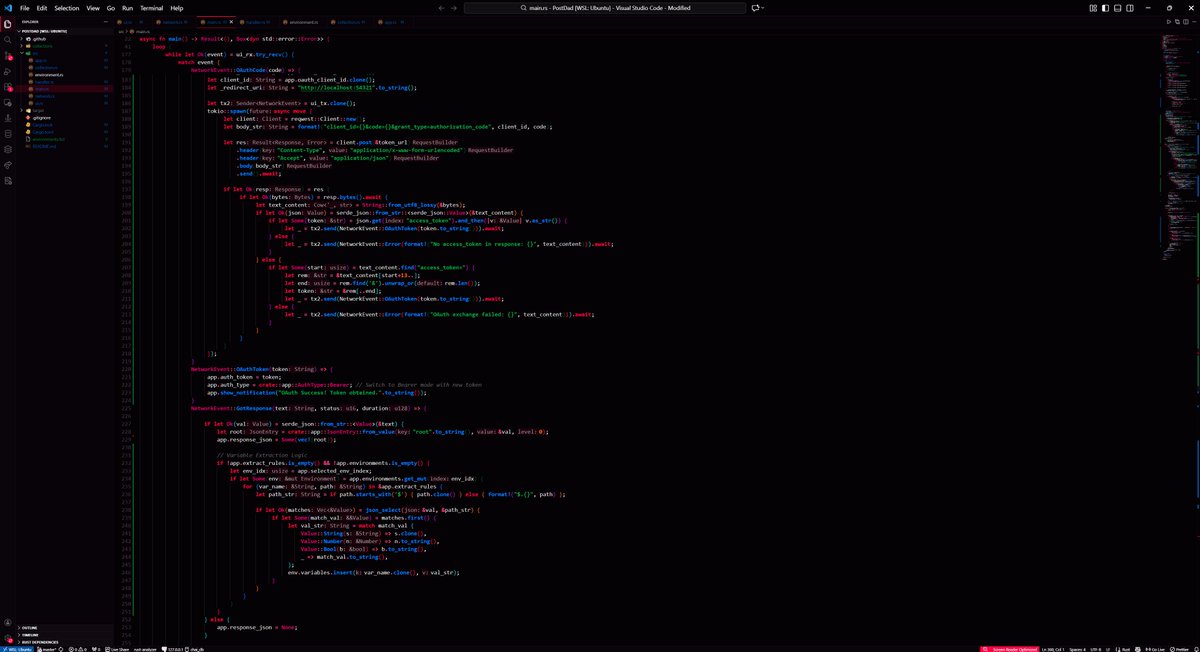This screenshot has height=652, width=1200.
Task: Click the editor minimap code overview
Action: pyautogui.click(x=1180, y=150)
